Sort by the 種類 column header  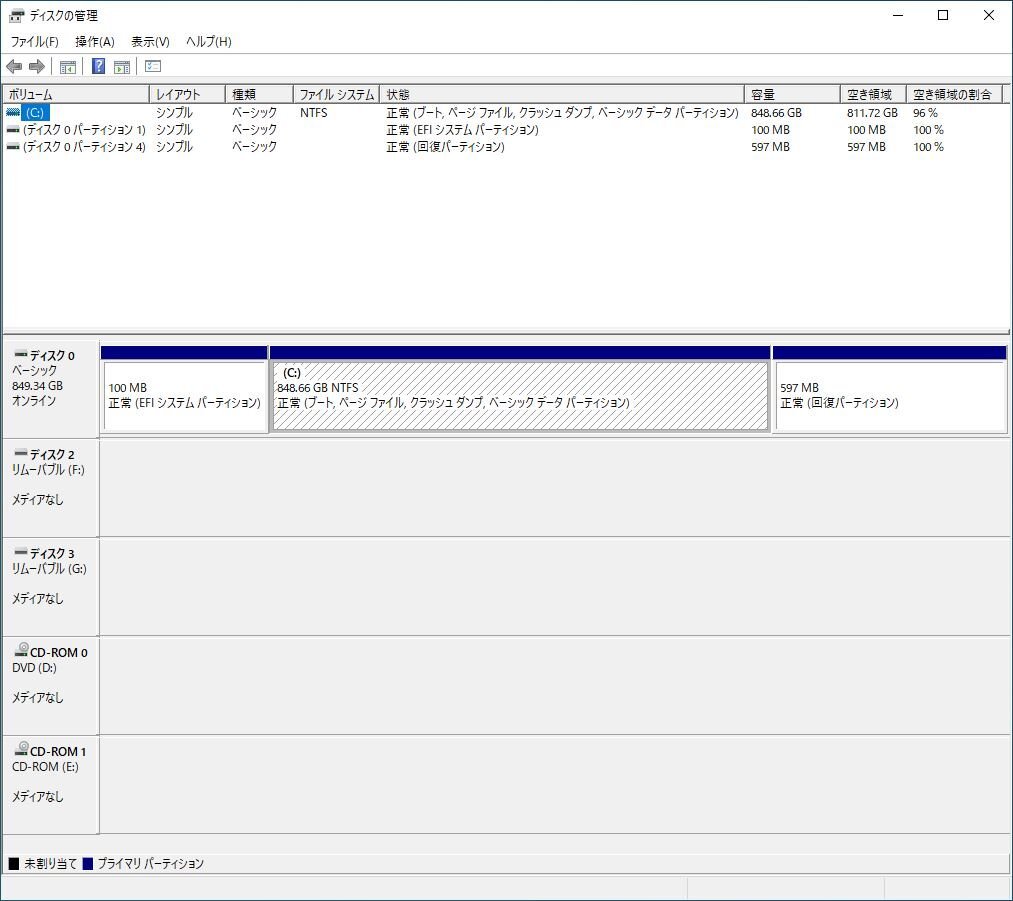click(x=259, y=94)
